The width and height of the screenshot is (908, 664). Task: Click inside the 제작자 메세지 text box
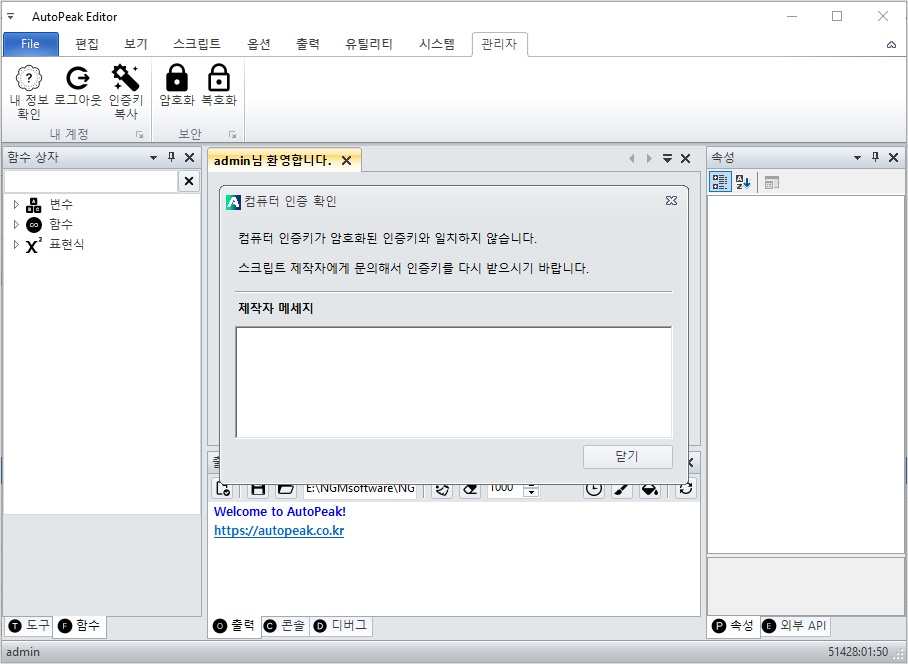453,382
